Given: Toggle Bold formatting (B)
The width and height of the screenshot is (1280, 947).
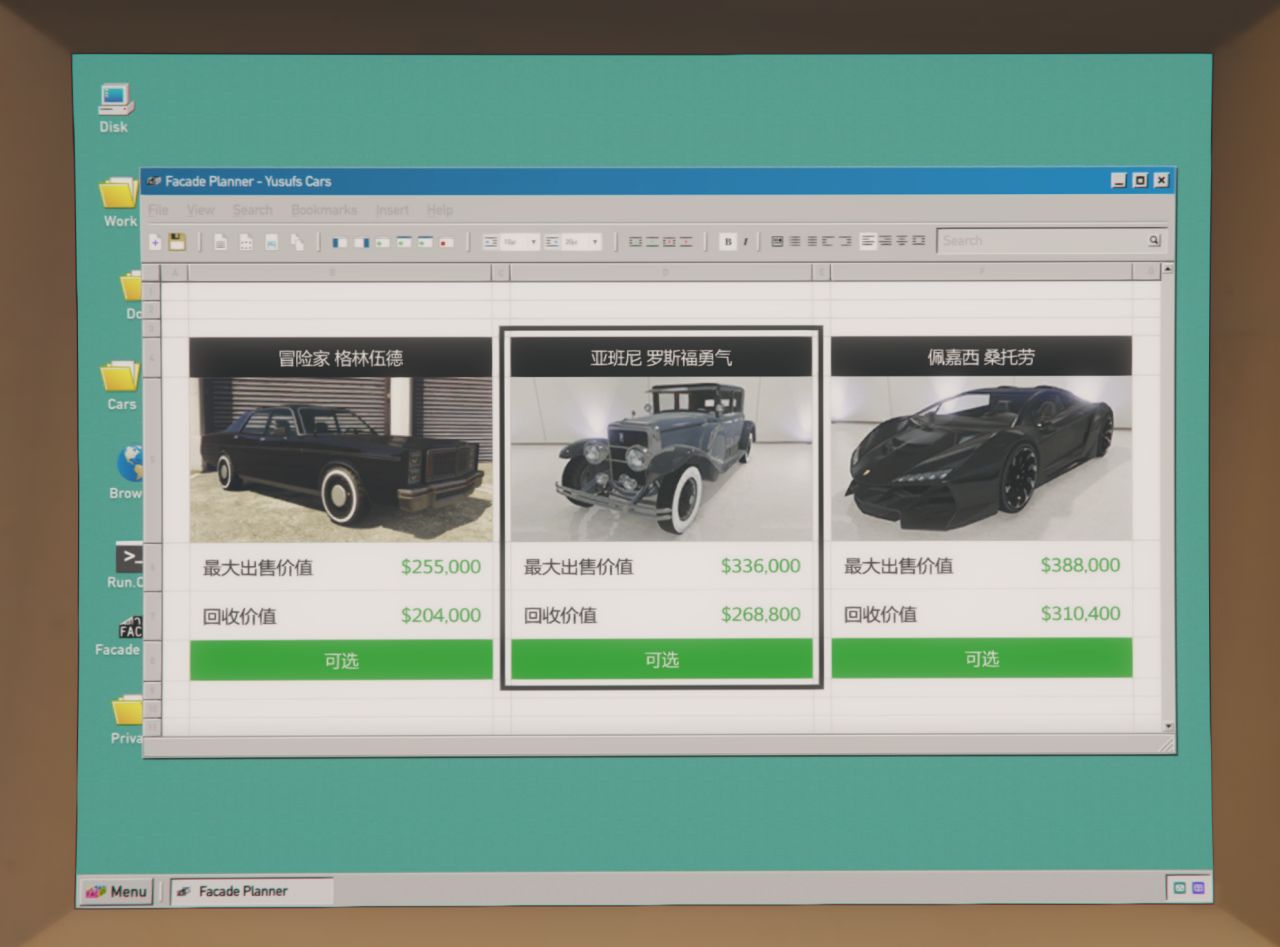Looking at the screenshot, I should [728, 241].
